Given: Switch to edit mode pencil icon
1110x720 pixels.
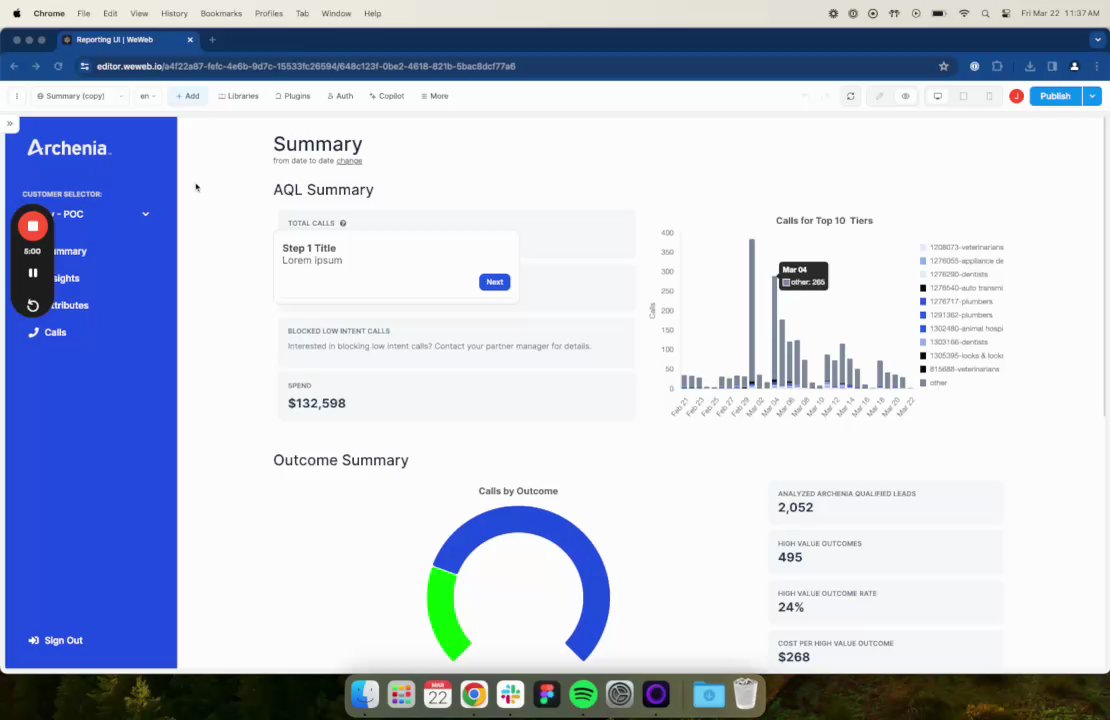Looking at the screenshot, I should pyautogui.click(x=879, y=96).
